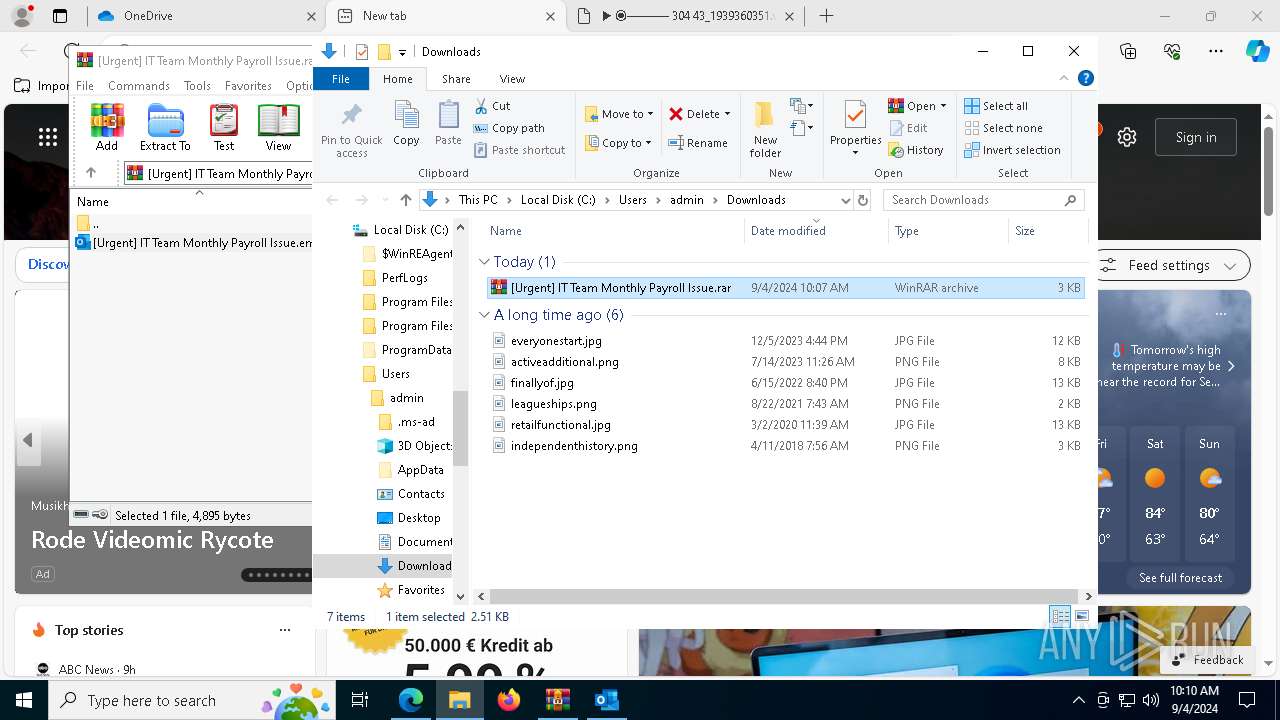The image size is (1280, 720).
Task: Click See full forecast link
Action: [x=1180, y=578]
